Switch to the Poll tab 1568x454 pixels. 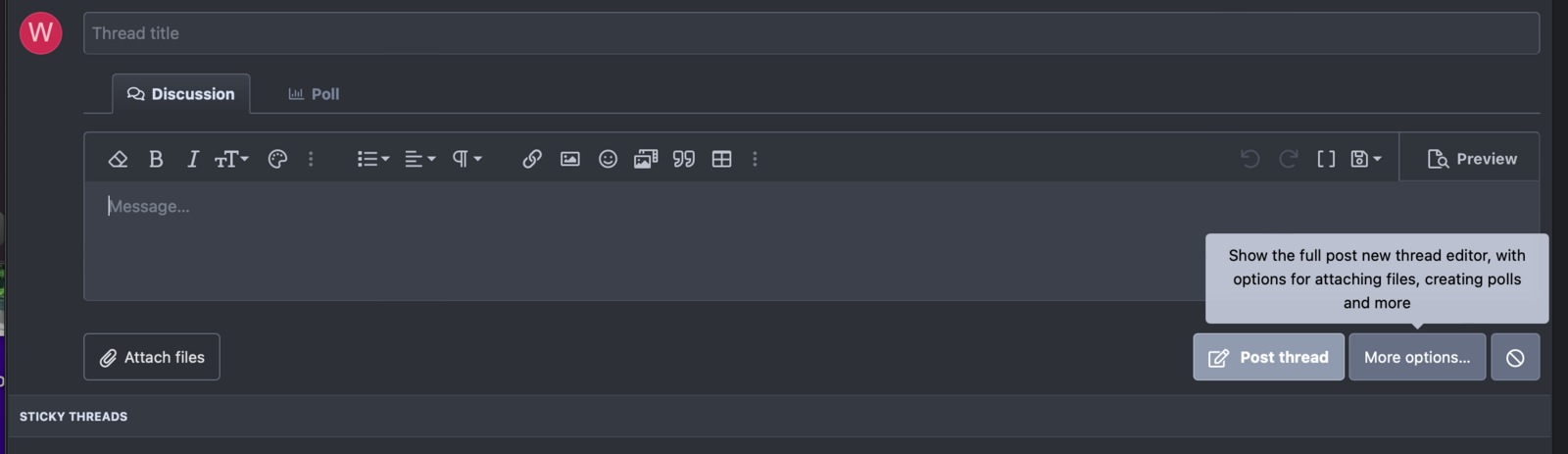coord(314,94)
